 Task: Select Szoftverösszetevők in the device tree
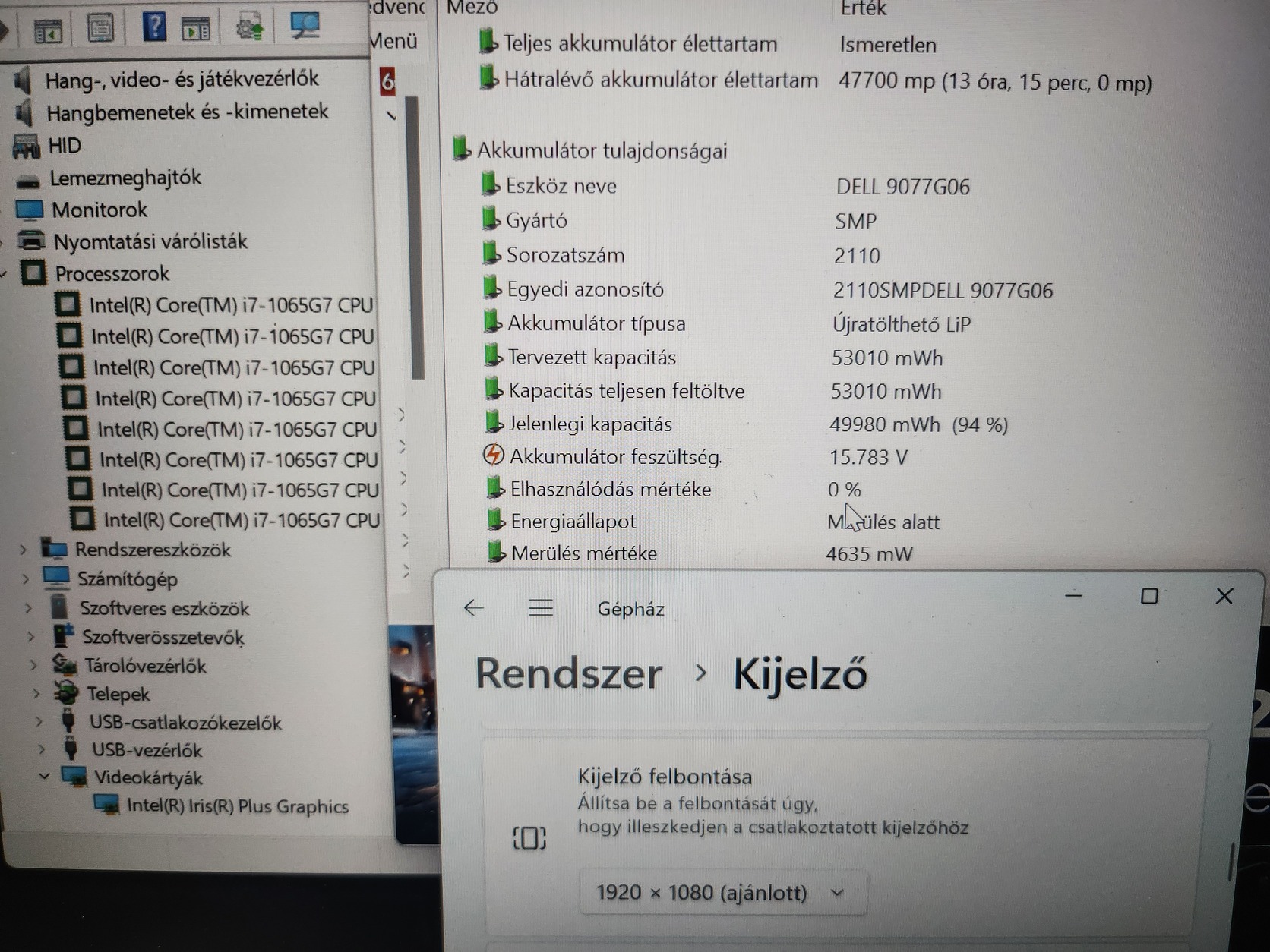pyautogui.click(x=163, y=638)
